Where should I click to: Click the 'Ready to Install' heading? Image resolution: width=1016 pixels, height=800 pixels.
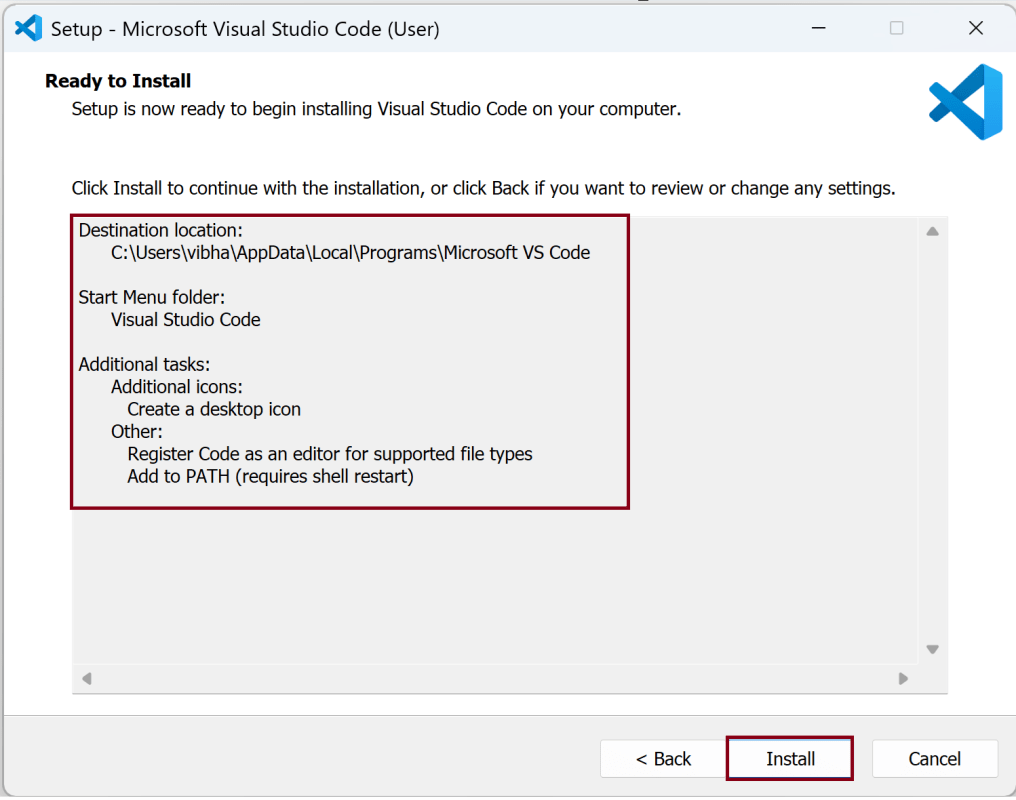click(118, 81)
